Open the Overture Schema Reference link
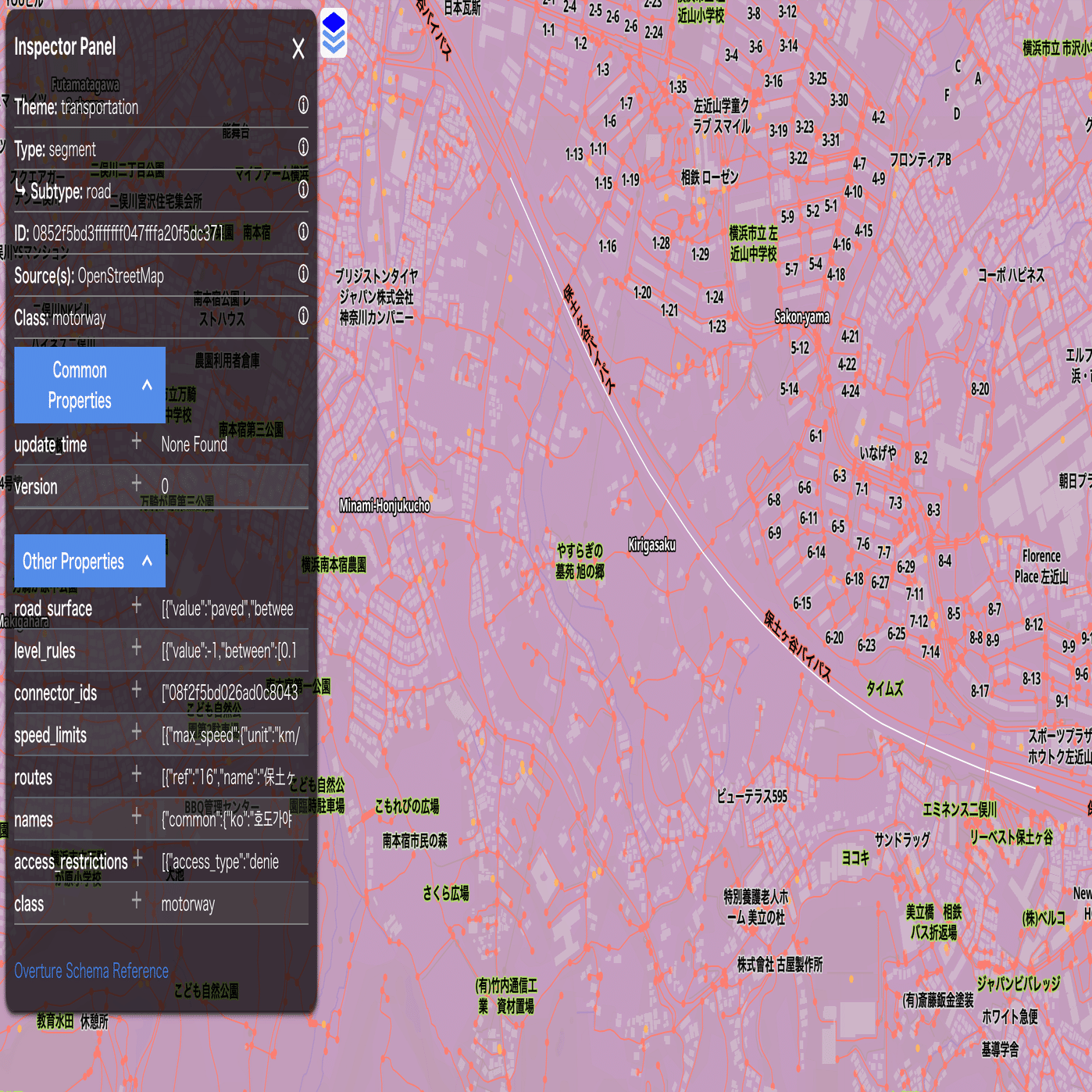The width and height of the screenshot is (1092, 1092). click(x=91, y=971)
